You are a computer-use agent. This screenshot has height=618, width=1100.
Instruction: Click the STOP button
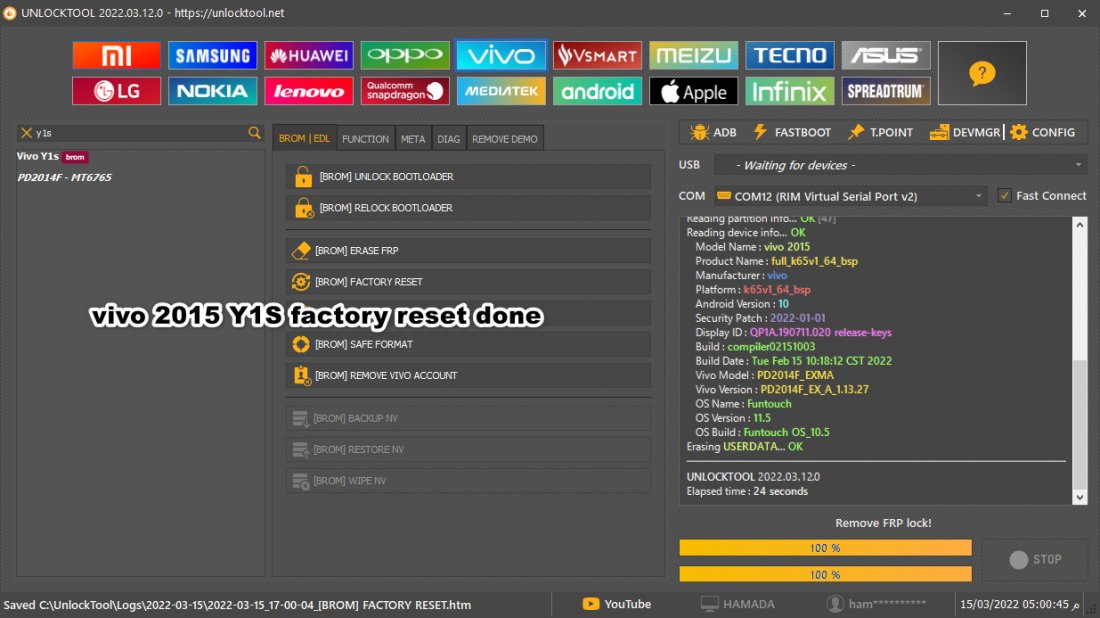click(x=1035, y=559)
